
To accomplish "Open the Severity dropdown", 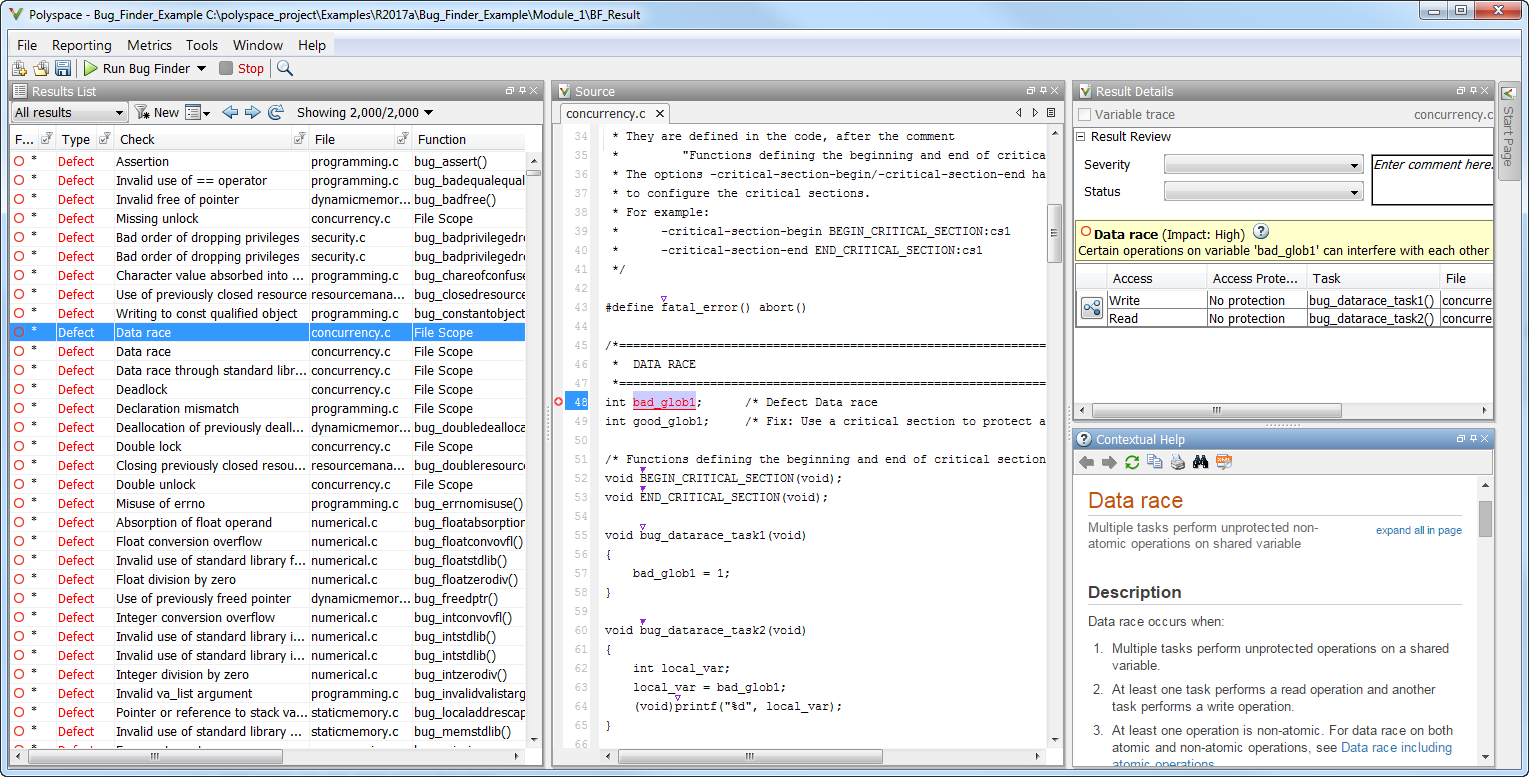I will (x=1264, y=165).
